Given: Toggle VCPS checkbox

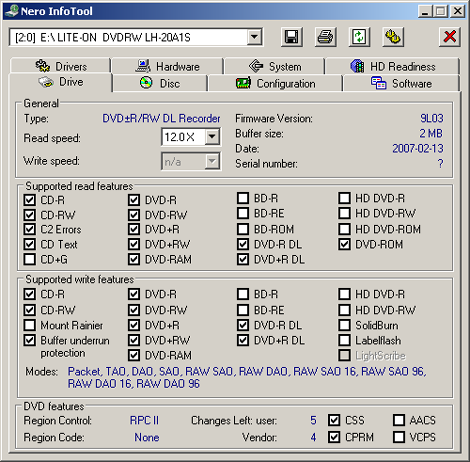Looking at the screenshot, I should point(399,437).
